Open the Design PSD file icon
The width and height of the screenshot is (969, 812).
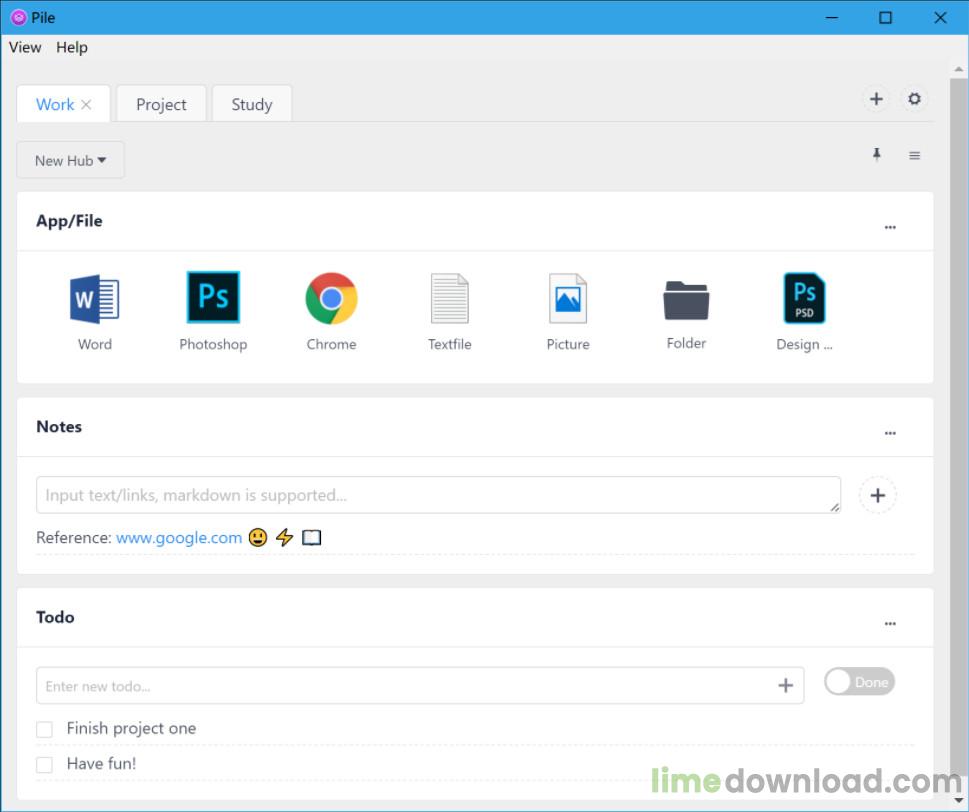pyautogui.click(x=804, y=298)
